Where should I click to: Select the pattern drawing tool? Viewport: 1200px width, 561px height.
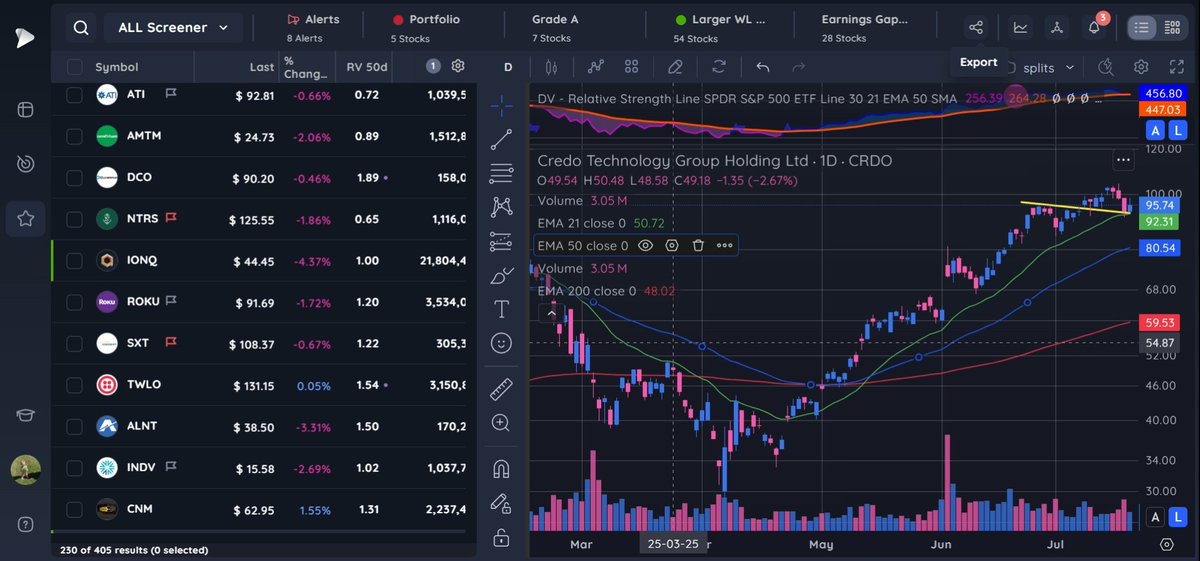(x=502, y=207)
